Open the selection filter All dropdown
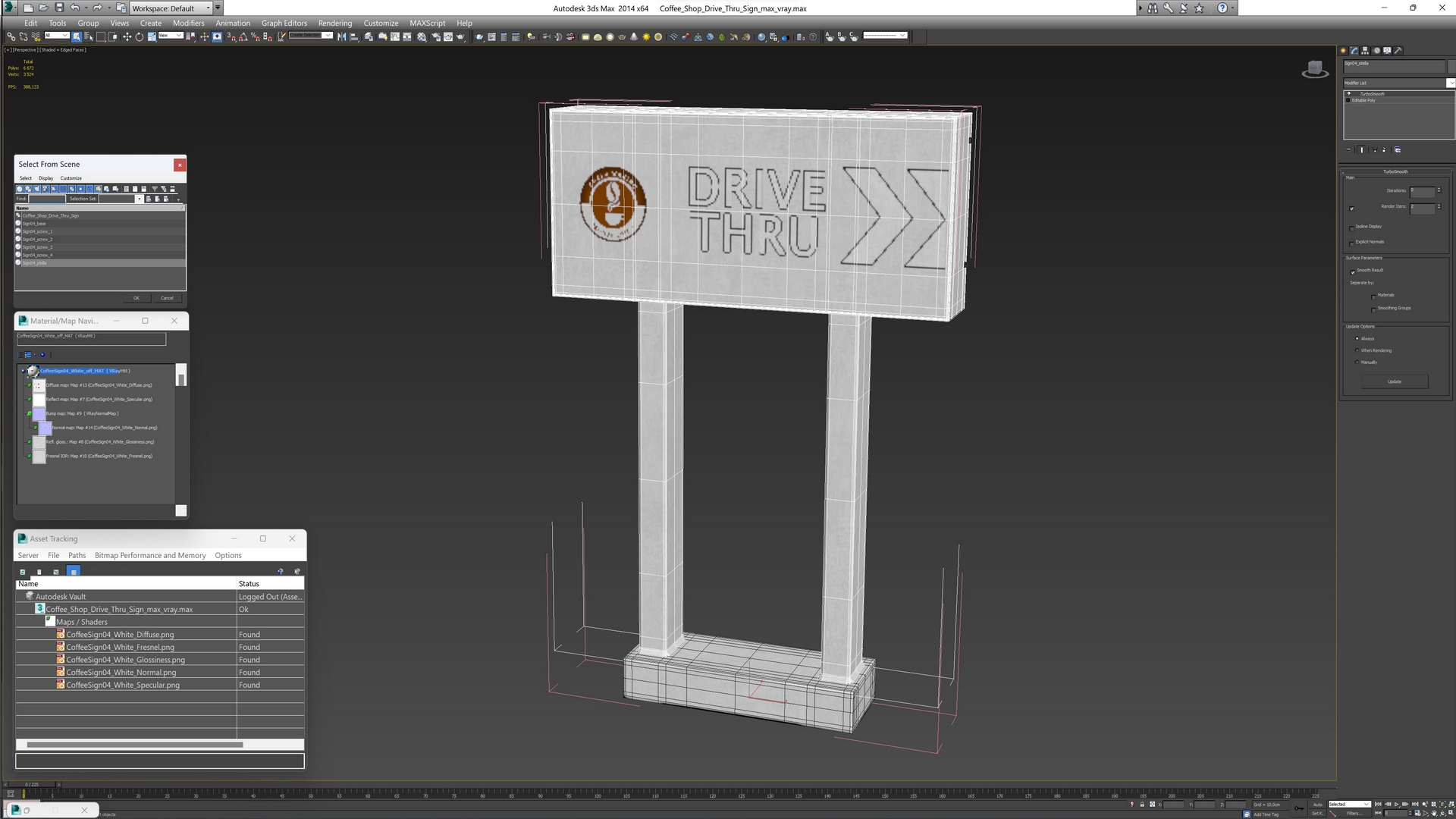1456x819 pixels. 57,36
